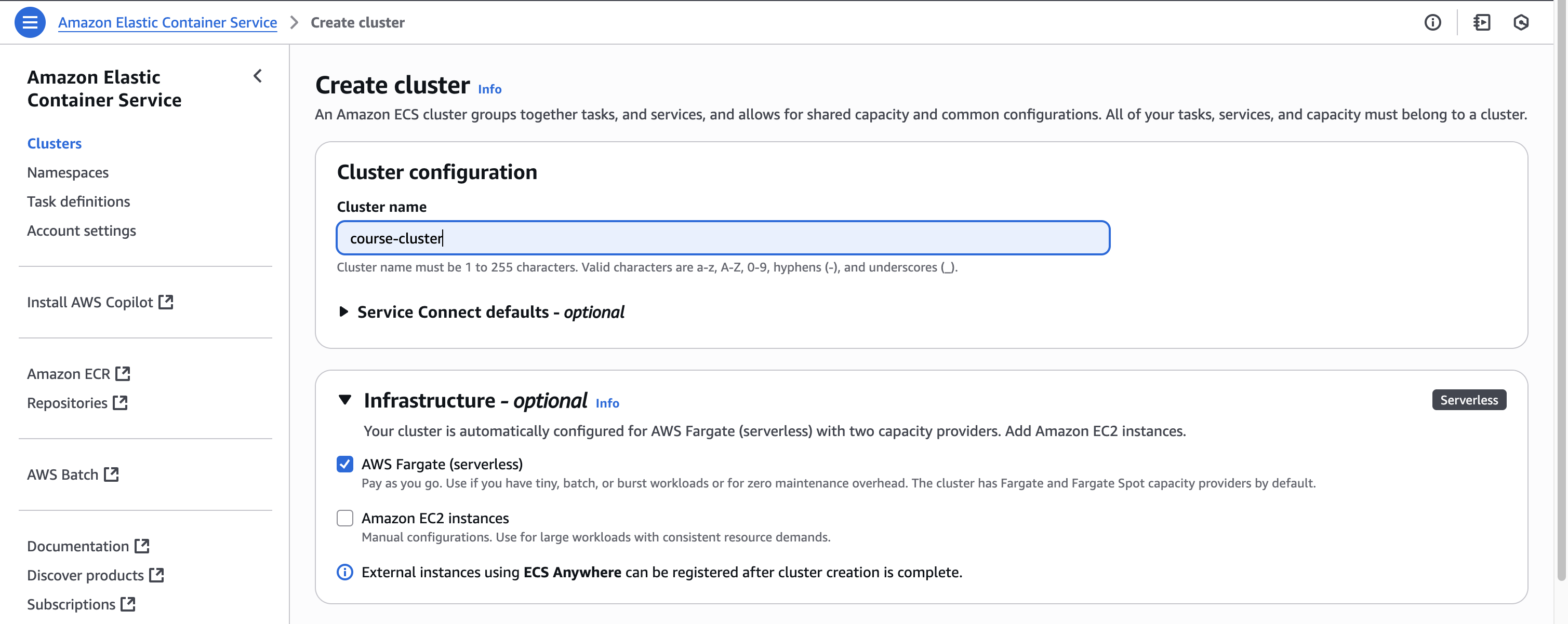Enable Amazon EC2 instances checkbox

pos(344,518)
